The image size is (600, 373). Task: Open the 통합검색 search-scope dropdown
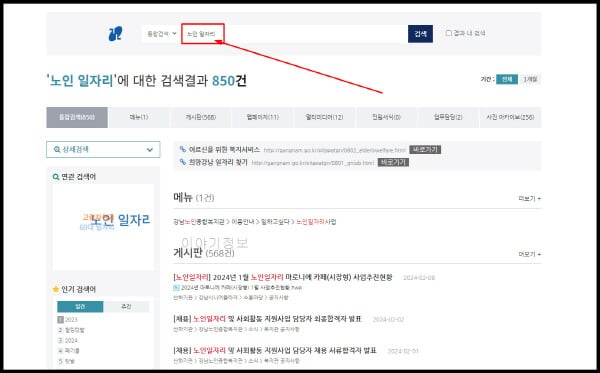162,34
